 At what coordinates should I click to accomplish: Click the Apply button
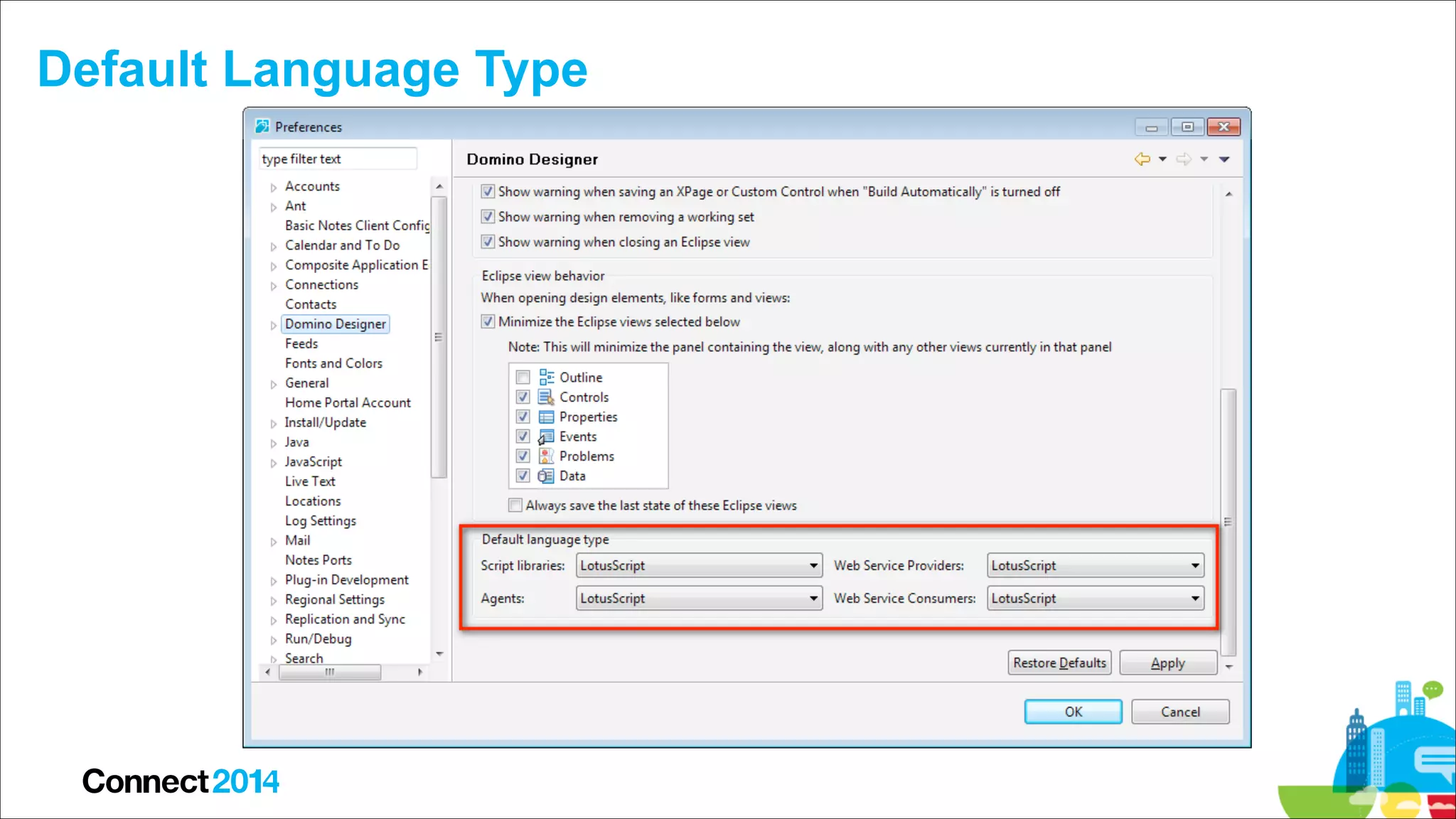click(1168, 663)
